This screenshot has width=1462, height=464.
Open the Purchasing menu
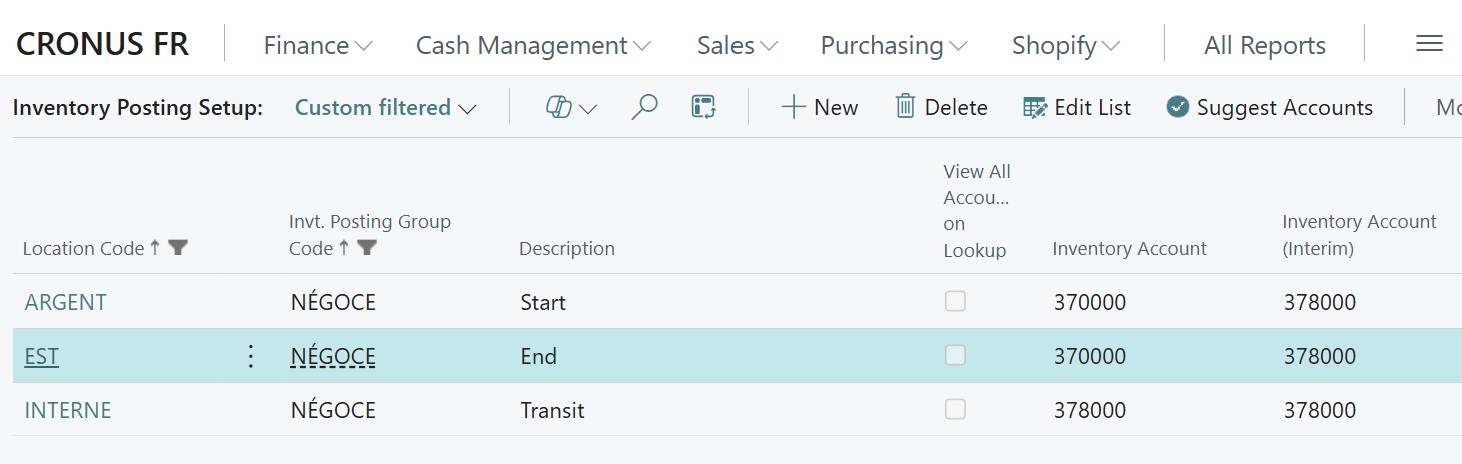click(893, 45)
